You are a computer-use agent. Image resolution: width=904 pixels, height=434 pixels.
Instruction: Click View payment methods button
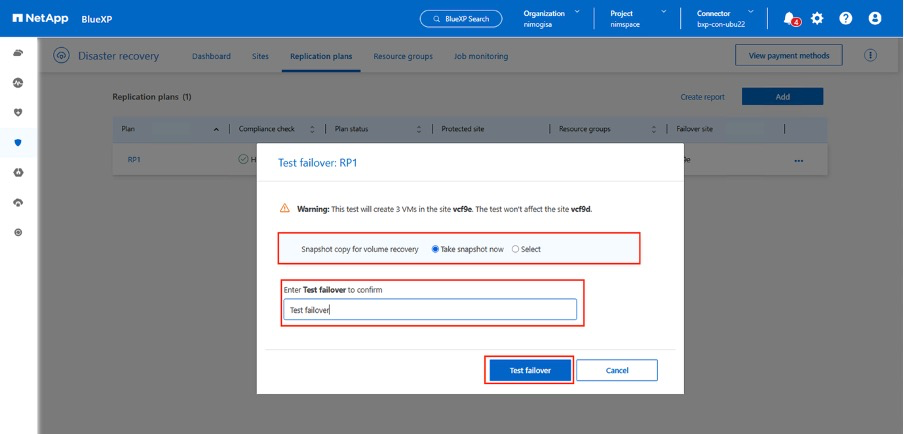click(x=789, y=55)
